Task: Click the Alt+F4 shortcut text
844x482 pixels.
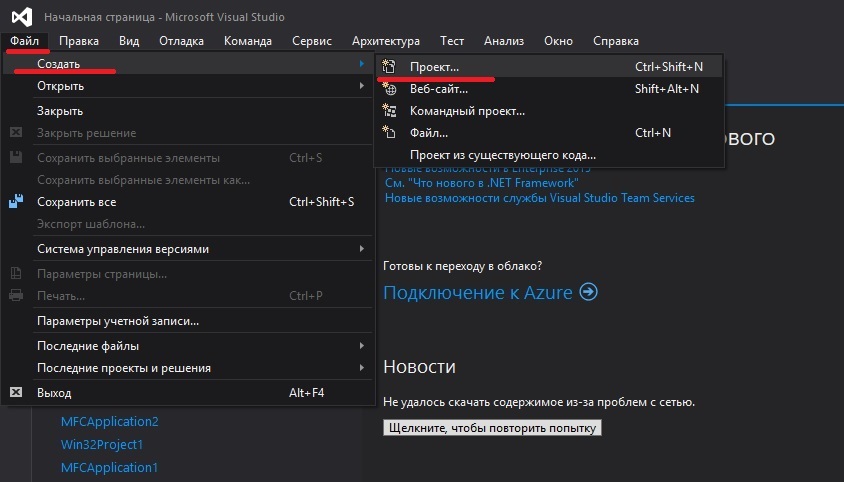Action: point(306,392)
